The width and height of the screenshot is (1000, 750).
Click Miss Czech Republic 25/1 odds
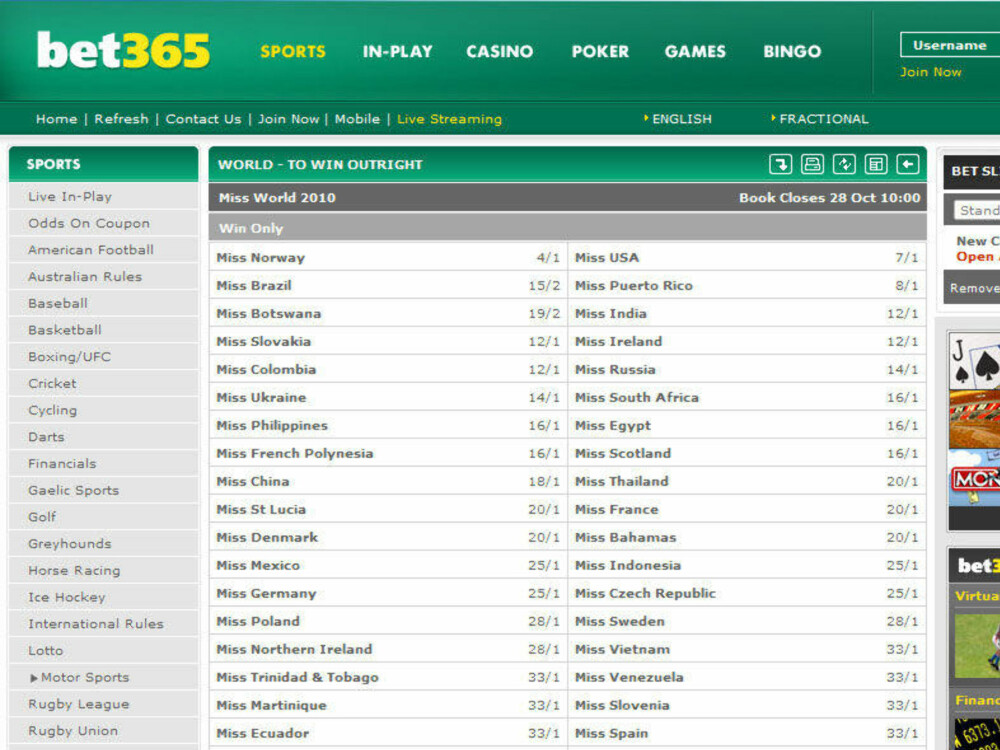coord(902,593)
